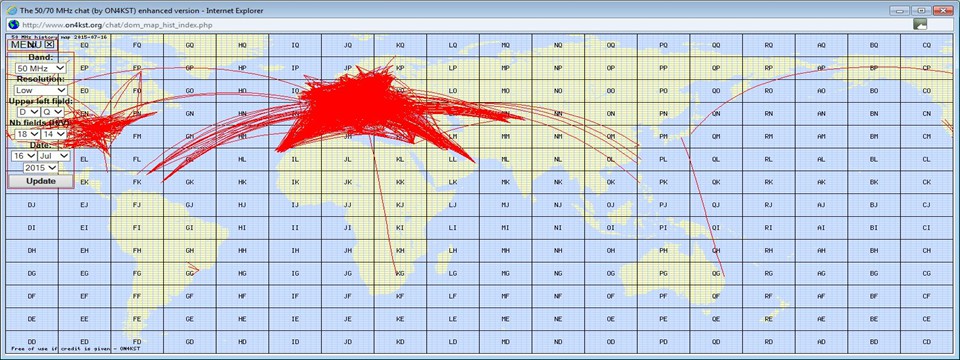Image resolution: width=960 pixels, height=360 pixels.
Task: Click the Update button
Action: (x=41, y=181)
